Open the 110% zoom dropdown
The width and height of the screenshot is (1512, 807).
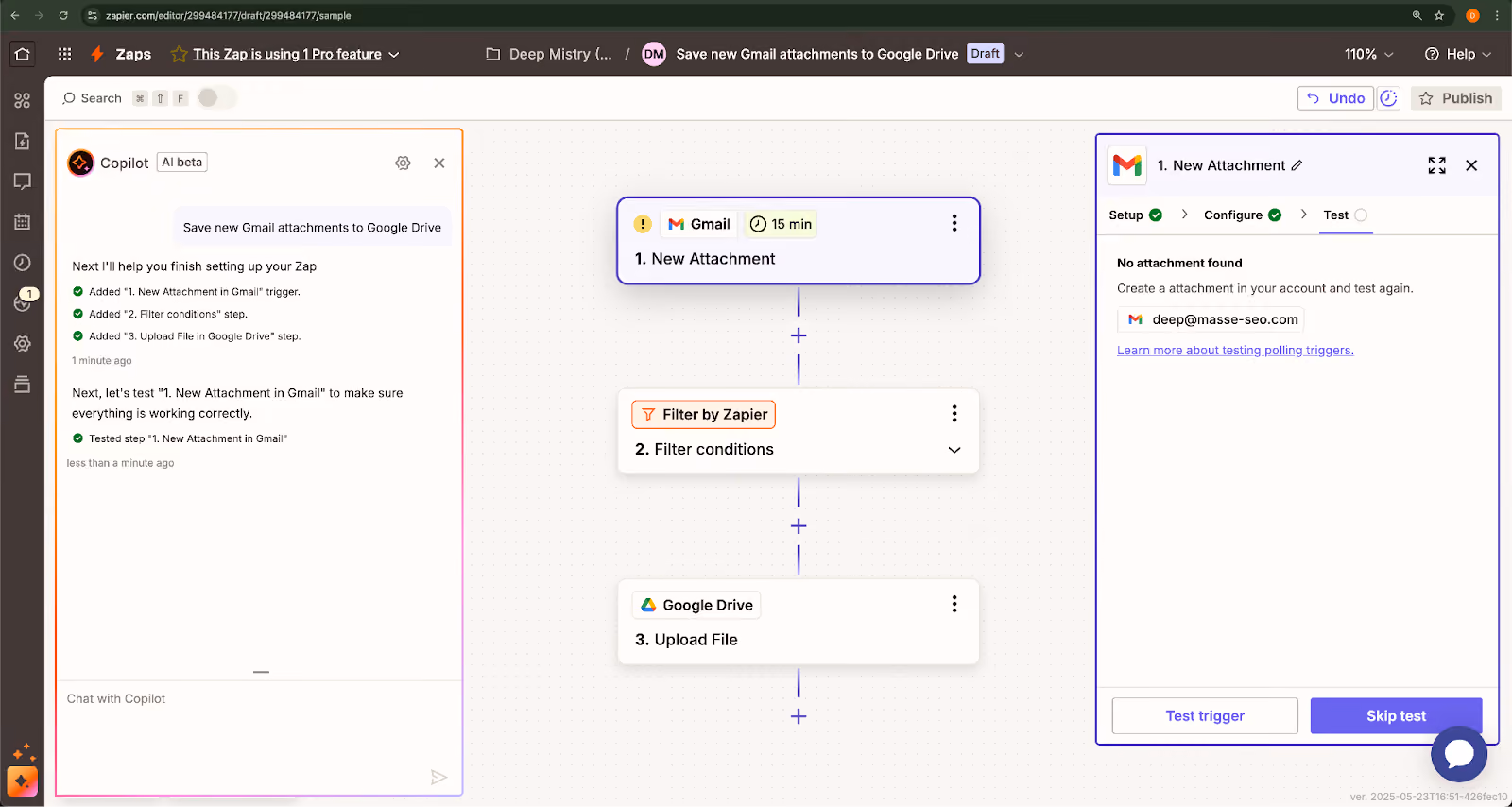click(x=1369, y=55)
